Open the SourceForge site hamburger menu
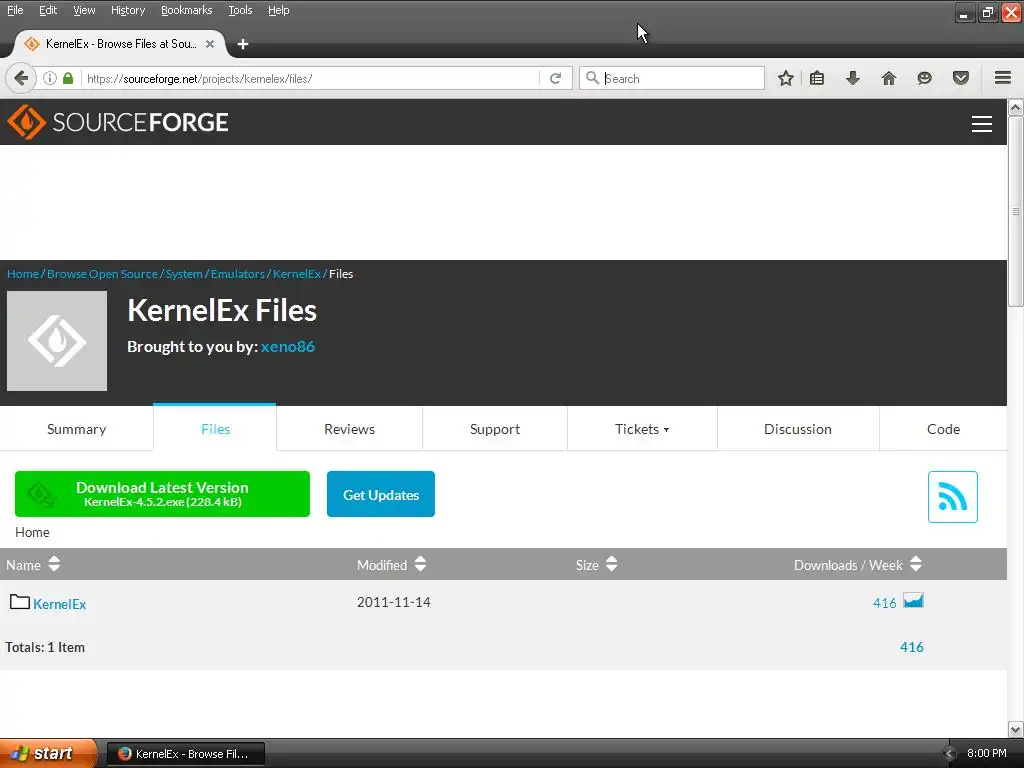 (982, 123)
